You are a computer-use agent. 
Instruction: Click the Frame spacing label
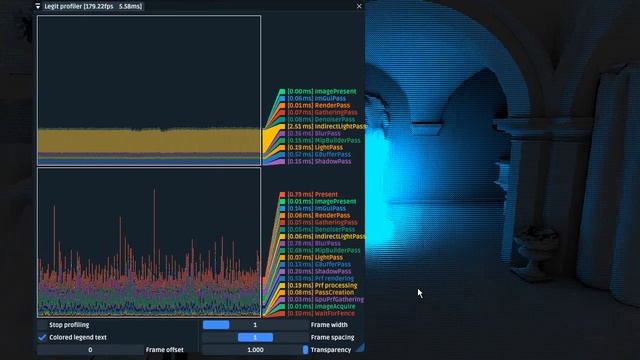332,338
